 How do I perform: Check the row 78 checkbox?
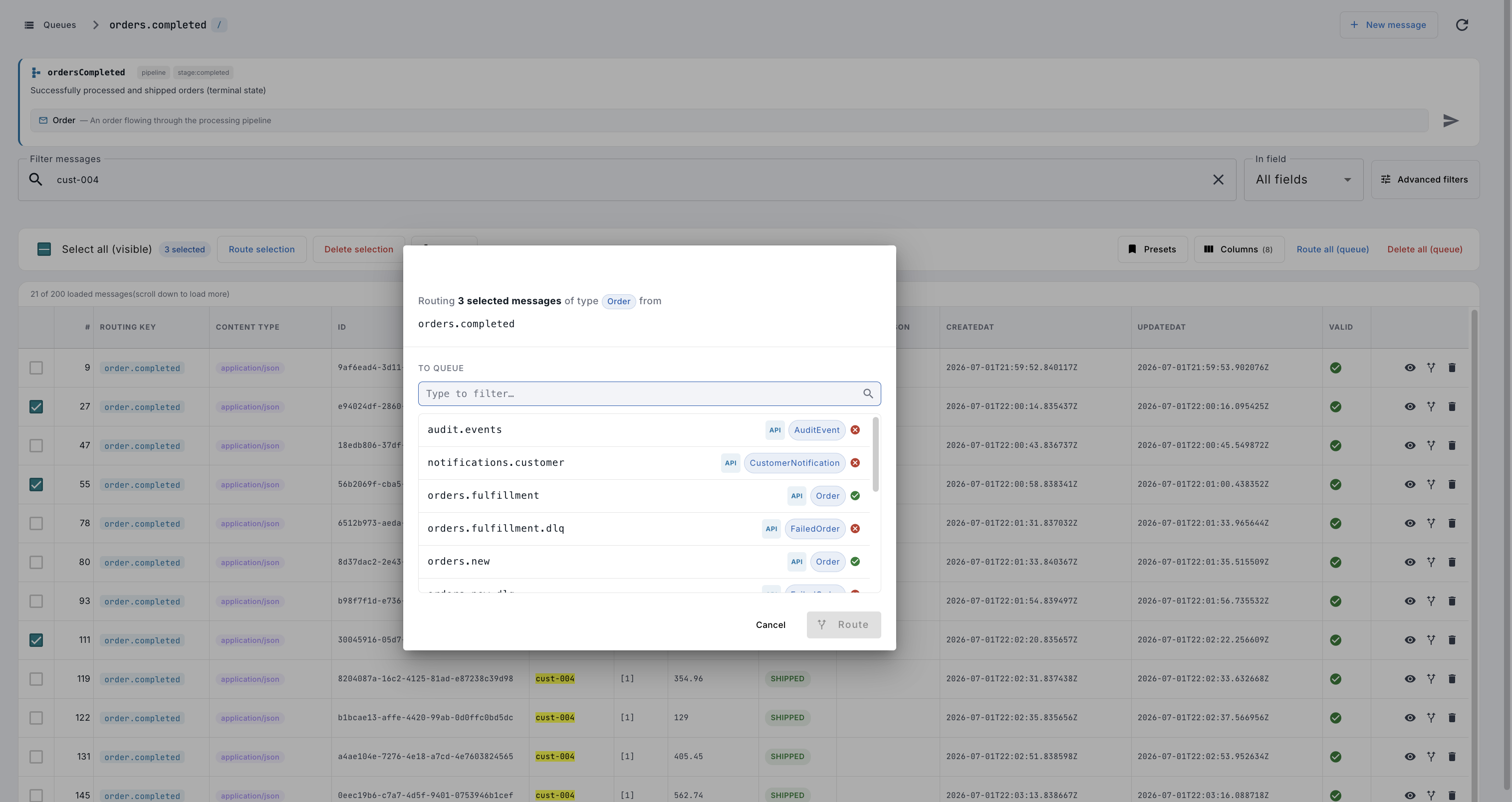pos(36,523)
